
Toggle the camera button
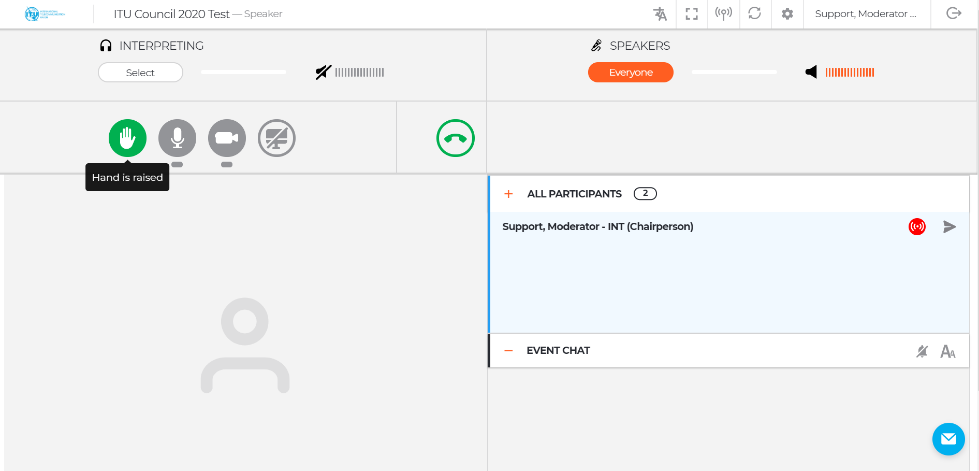[x=227, y=138]
